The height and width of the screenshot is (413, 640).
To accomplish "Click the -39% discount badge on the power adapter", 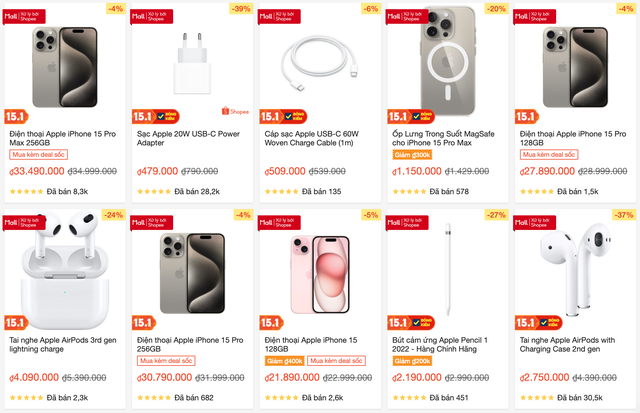I will (240, 9).
